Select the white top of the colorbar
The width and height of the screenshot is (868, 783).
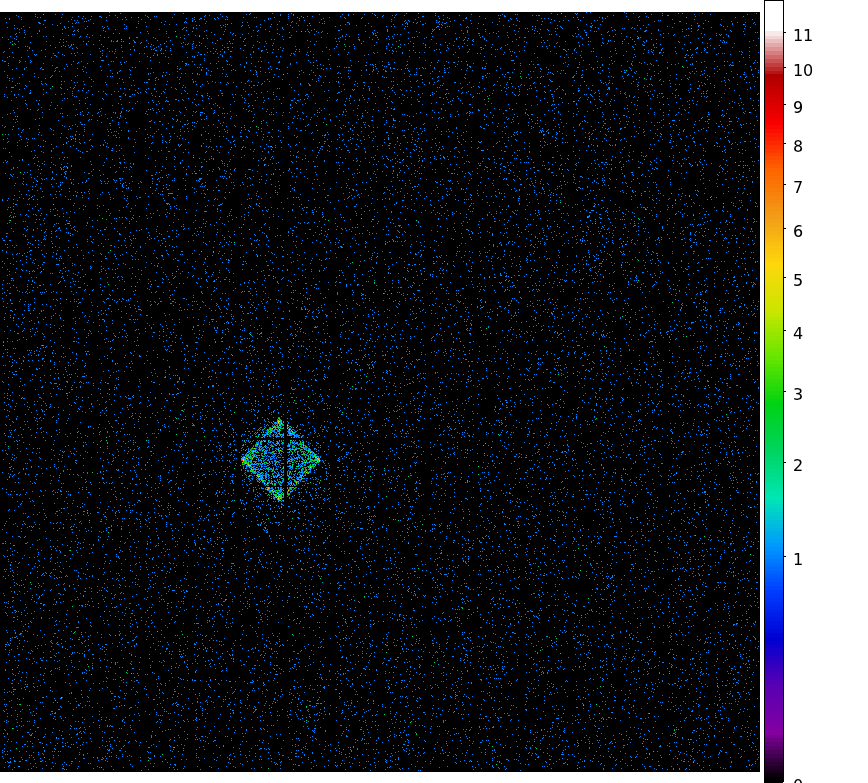774,14
